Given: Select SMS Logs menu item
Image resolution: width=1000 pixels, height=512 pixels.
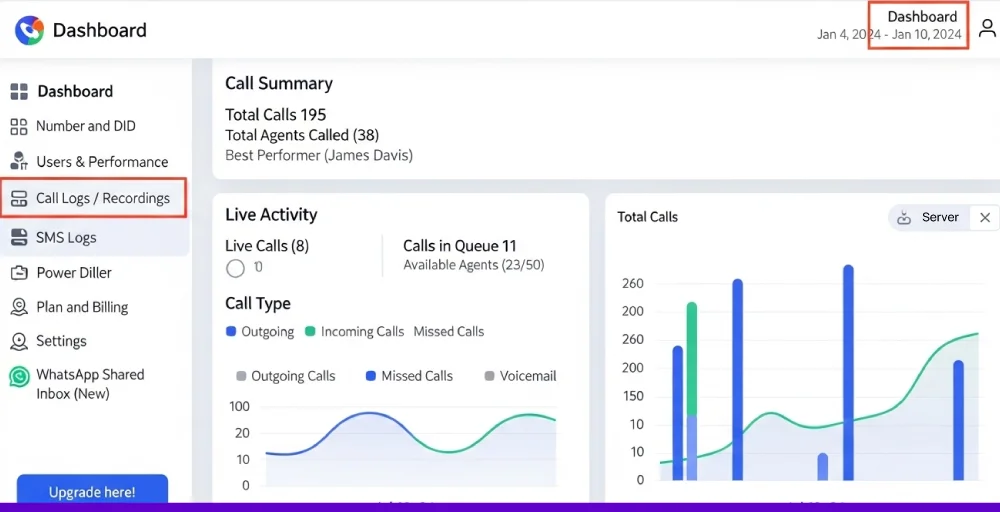Looking at the screenshot, I should [x=95, y=237].
